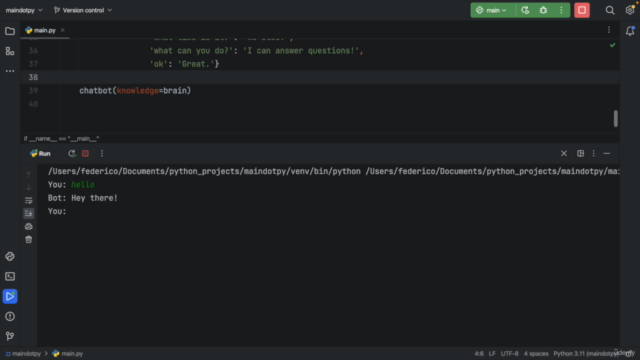Click line number 36 in gutter
This screenshot has width=640, height=360.
[x=33, y=51]
